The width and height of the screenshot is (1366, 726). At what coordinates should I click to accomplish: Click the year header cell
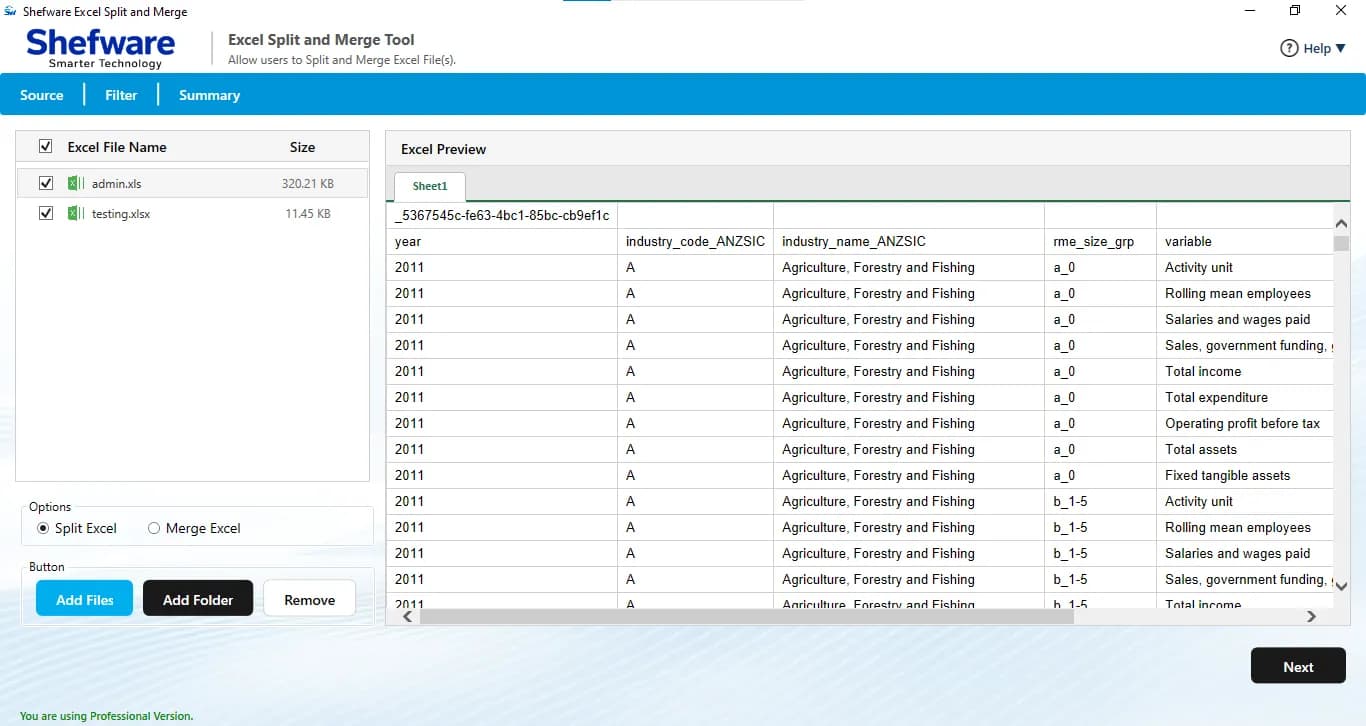pos(502,241)
